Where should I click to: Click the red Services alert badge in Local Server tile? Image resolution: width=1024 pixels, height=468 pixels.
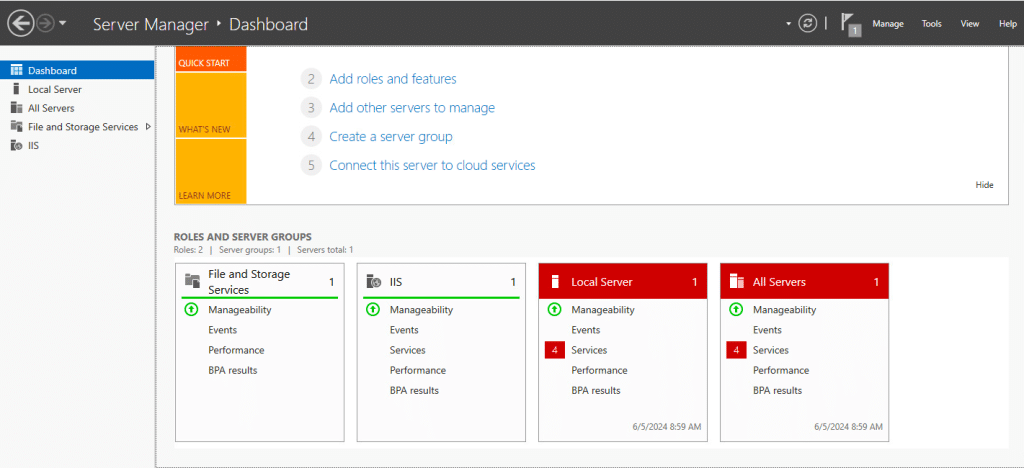tap(555, 350)
